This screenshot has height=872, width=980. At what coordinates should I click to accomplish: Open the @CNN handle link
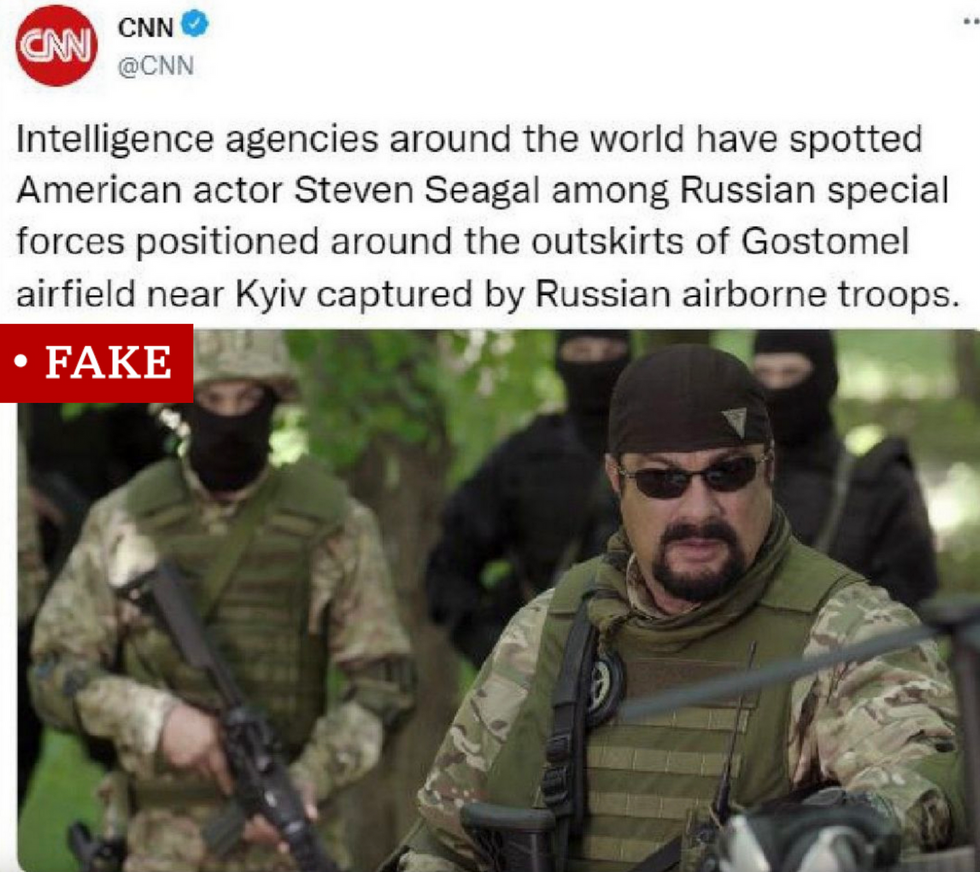(156, 66)
